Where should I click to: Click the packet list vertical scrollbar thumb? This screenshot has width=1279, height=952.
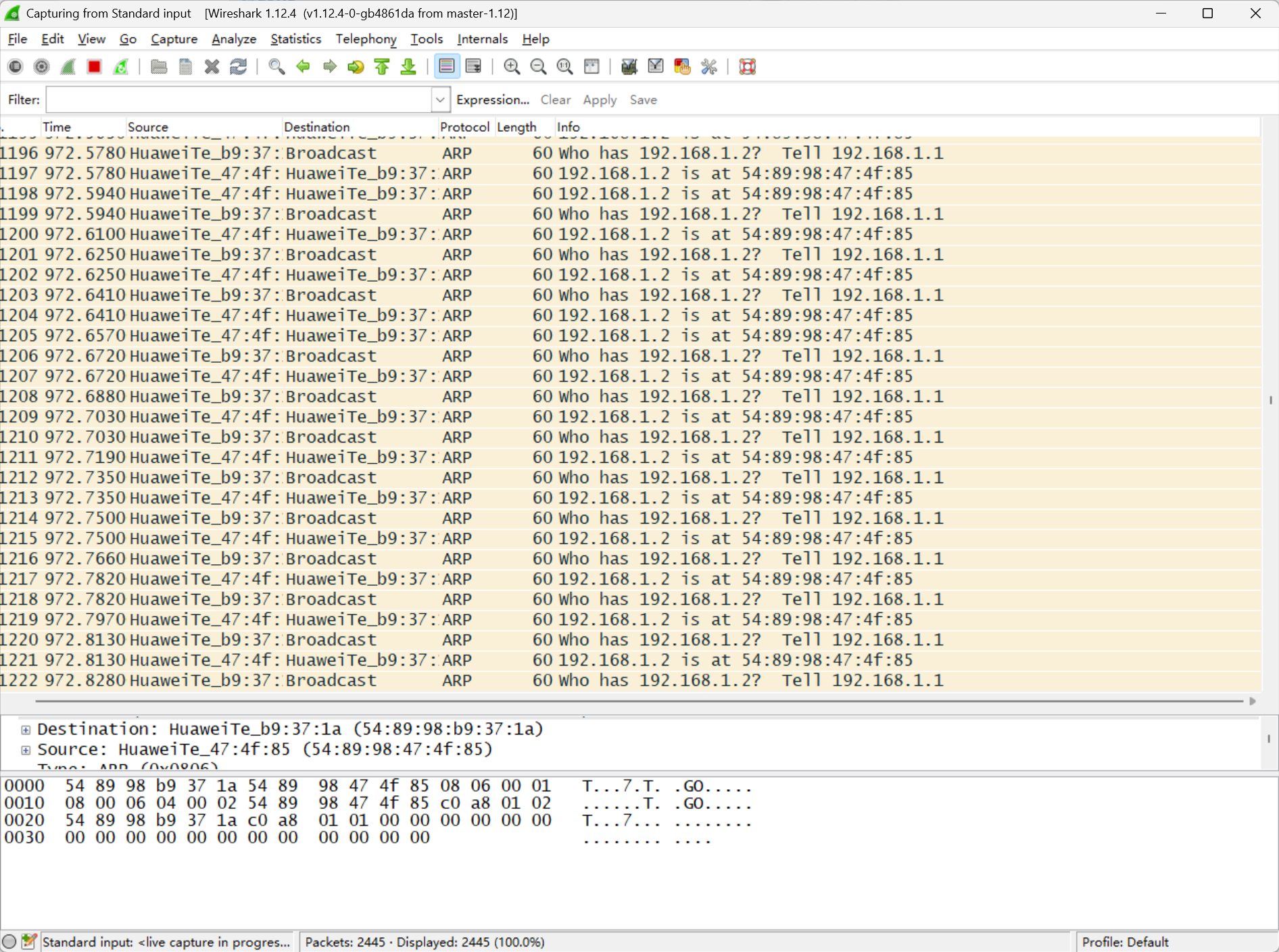(x=1270, y=400)
